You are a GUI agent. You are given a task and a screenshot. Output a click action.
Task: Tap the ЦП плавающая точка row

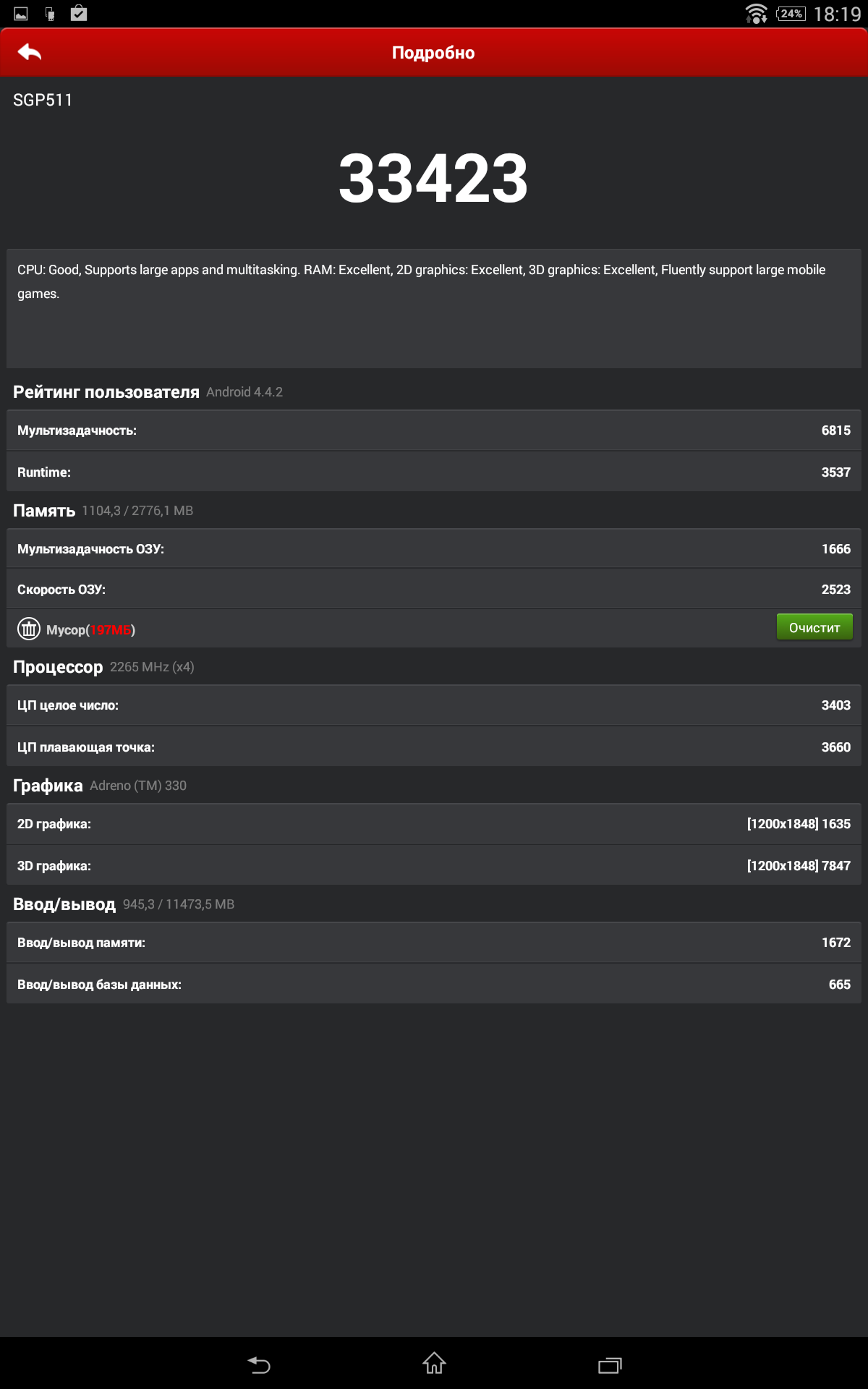pos(434,747)
